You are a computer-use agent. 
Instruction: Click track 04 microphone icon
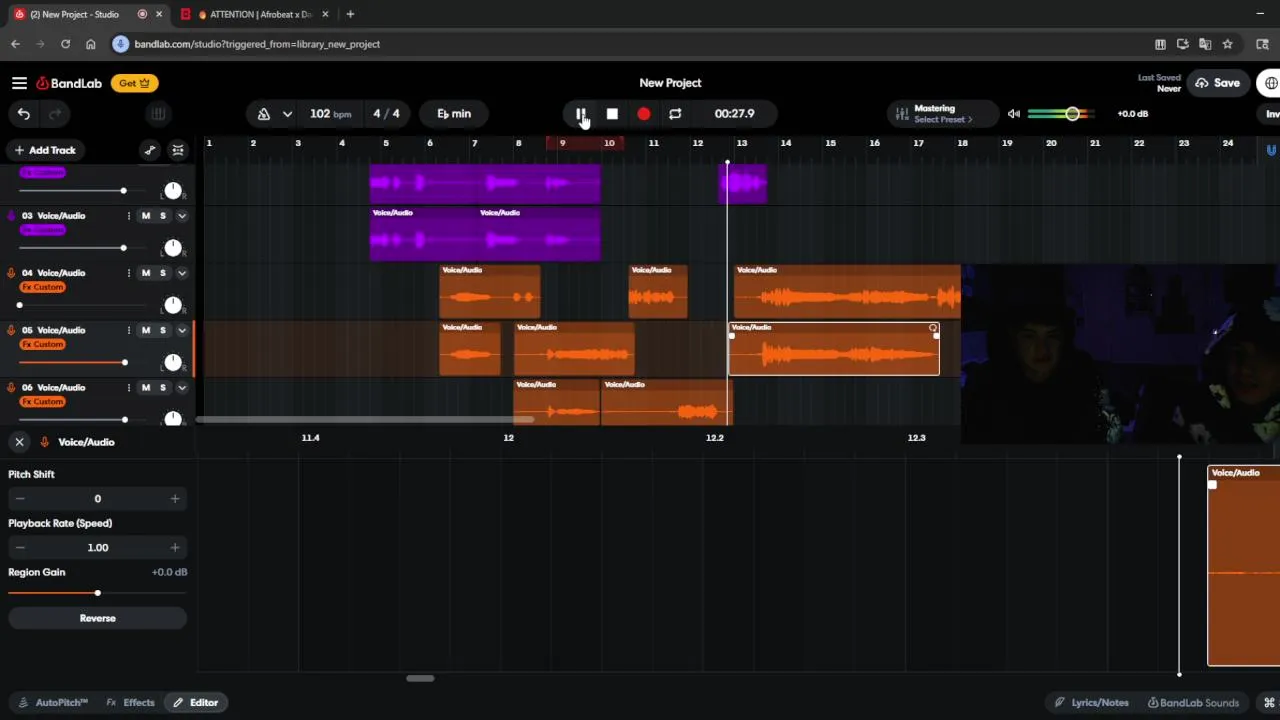point(11,273)
